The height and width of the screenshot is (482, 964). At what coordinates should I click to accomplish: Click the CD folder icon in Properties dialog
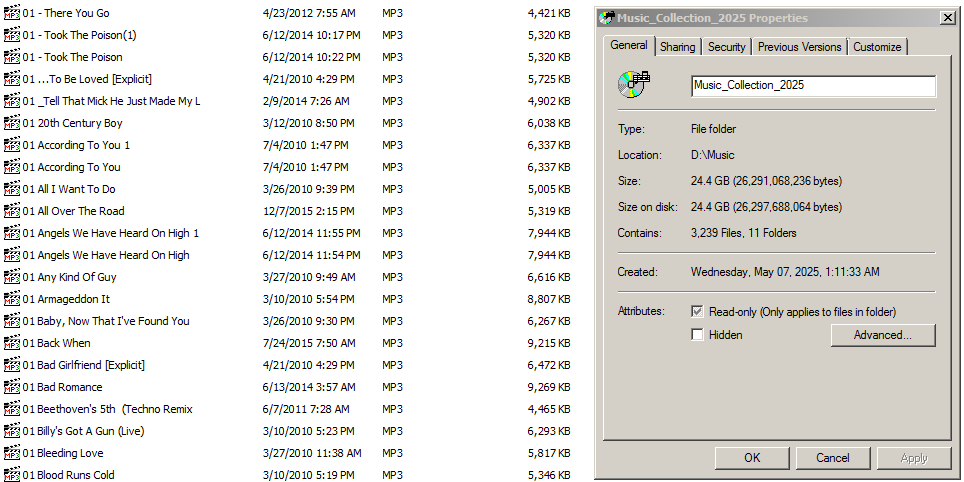pos(634,85)
